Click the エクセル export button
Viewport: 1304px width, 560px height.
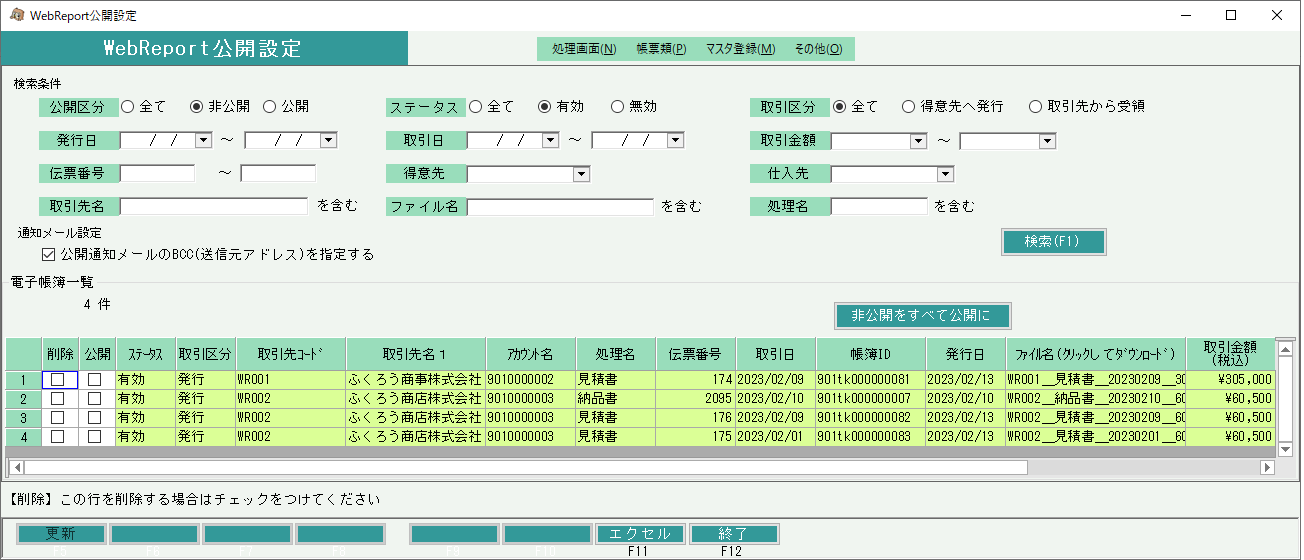pyautogui.click(x=640, y=534)
